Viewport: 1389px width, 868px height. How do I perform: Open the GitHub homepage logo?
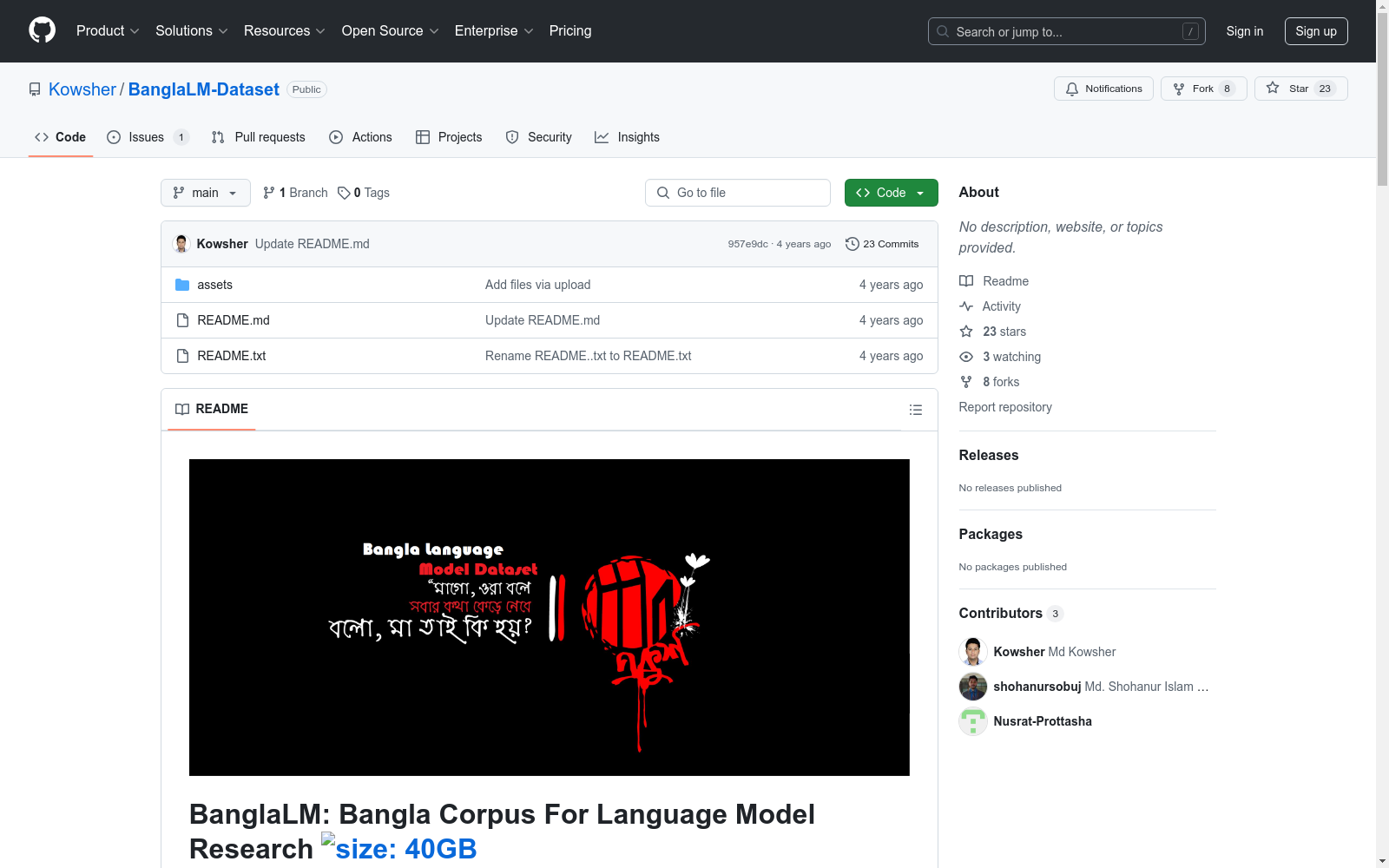[42, 30]
